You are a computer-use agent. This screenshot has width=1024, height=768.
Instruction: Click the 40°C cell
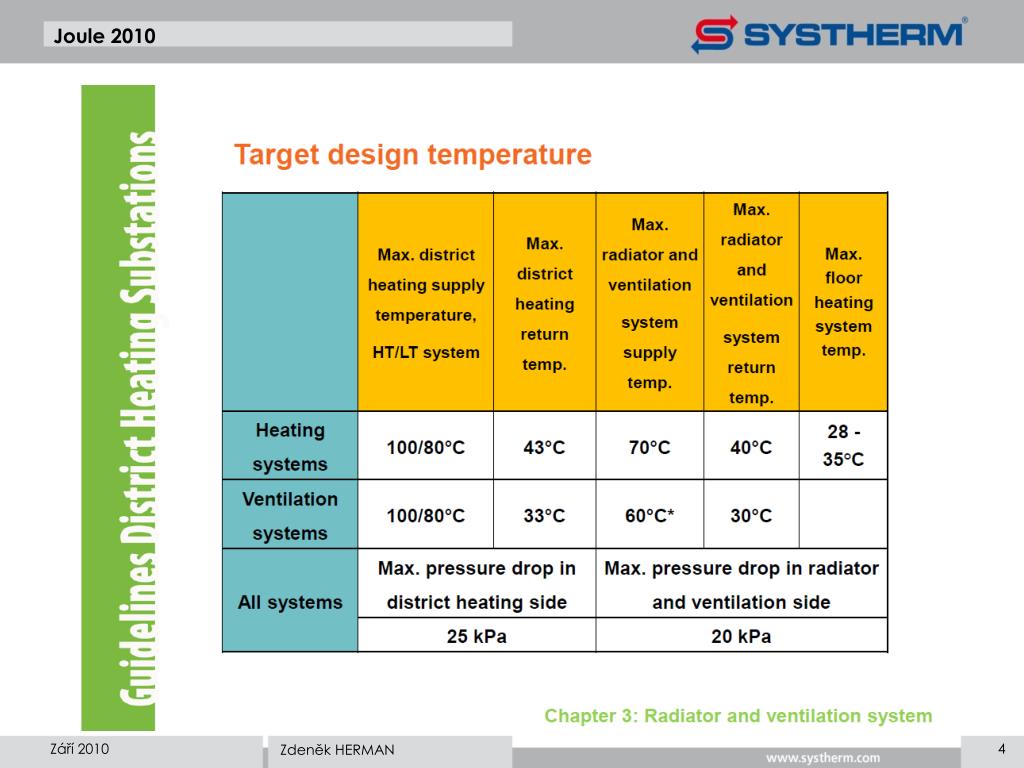point(752,447)
